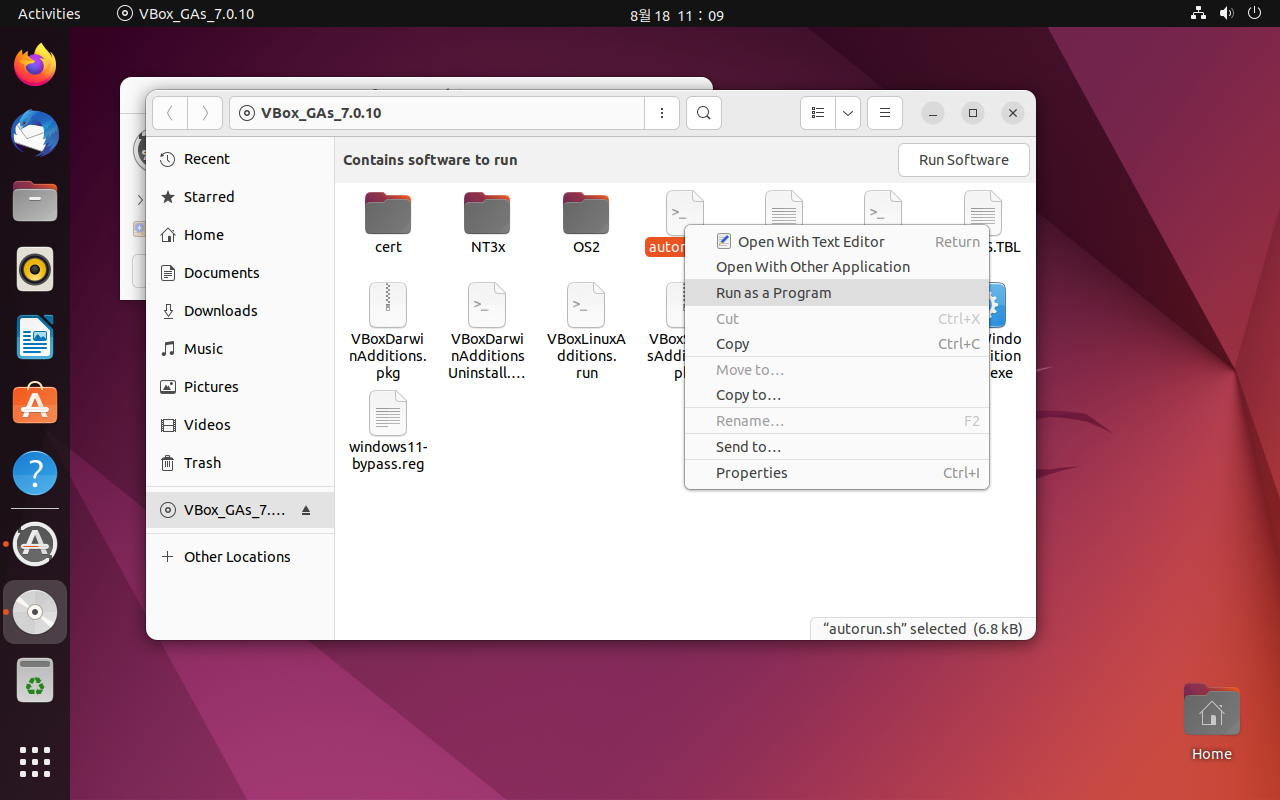Click Copy in the context menu

pyautogui.click(x=836, y=344)
